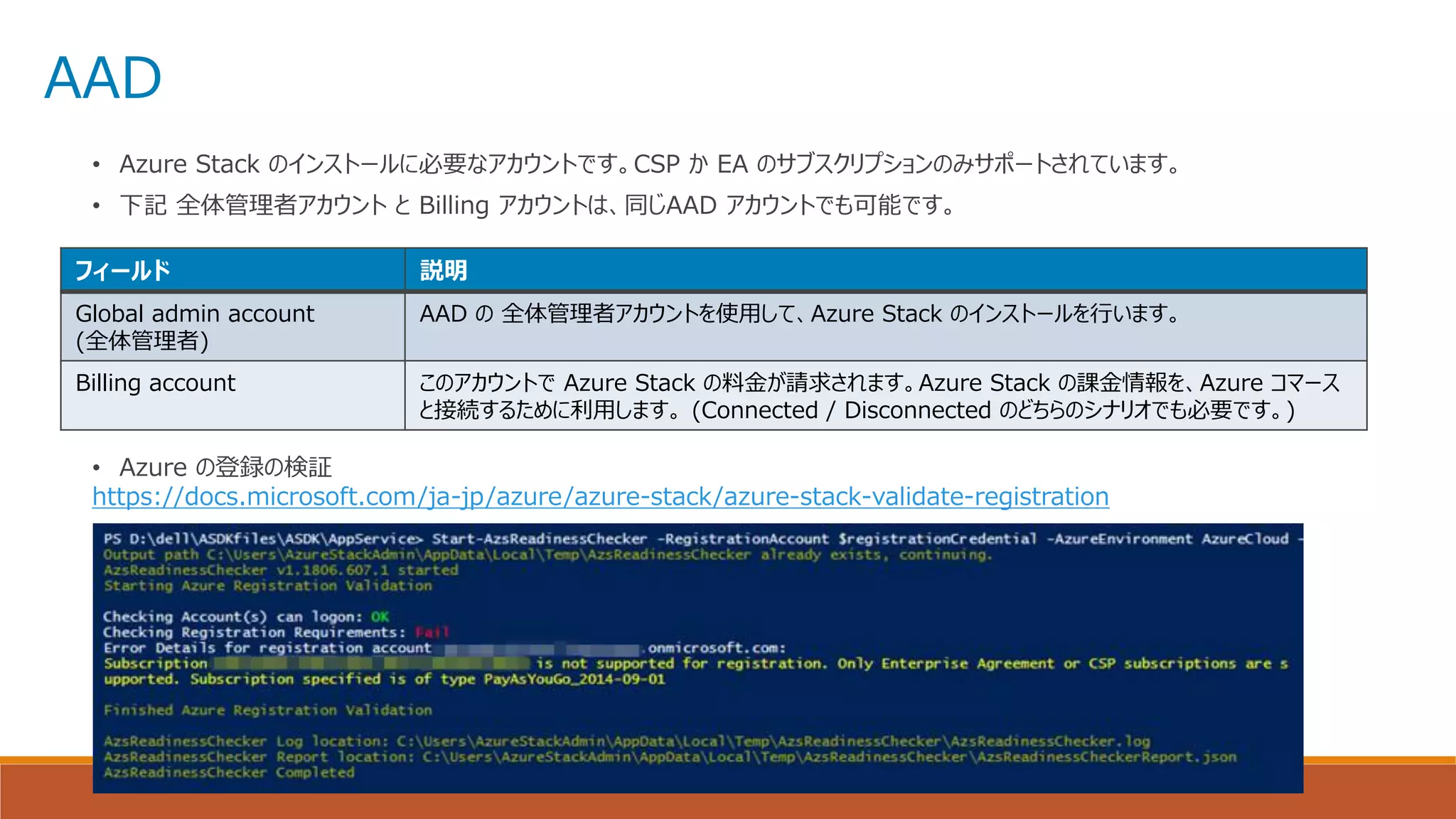This screenshot has width=1456, height=819.
Task: Select the Billing account cell
Action: (x=233, y=395)
